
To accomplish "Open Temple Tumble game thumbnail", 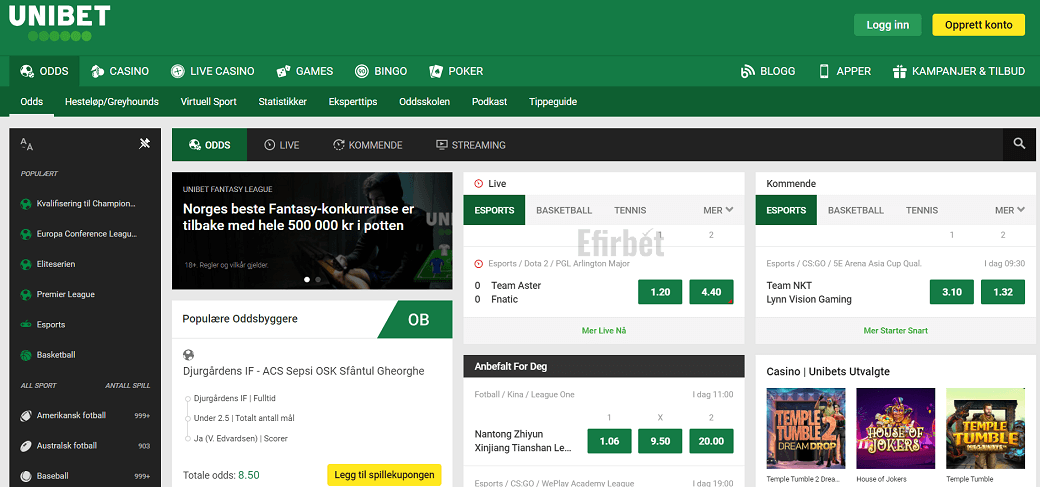I will (986, 427).
